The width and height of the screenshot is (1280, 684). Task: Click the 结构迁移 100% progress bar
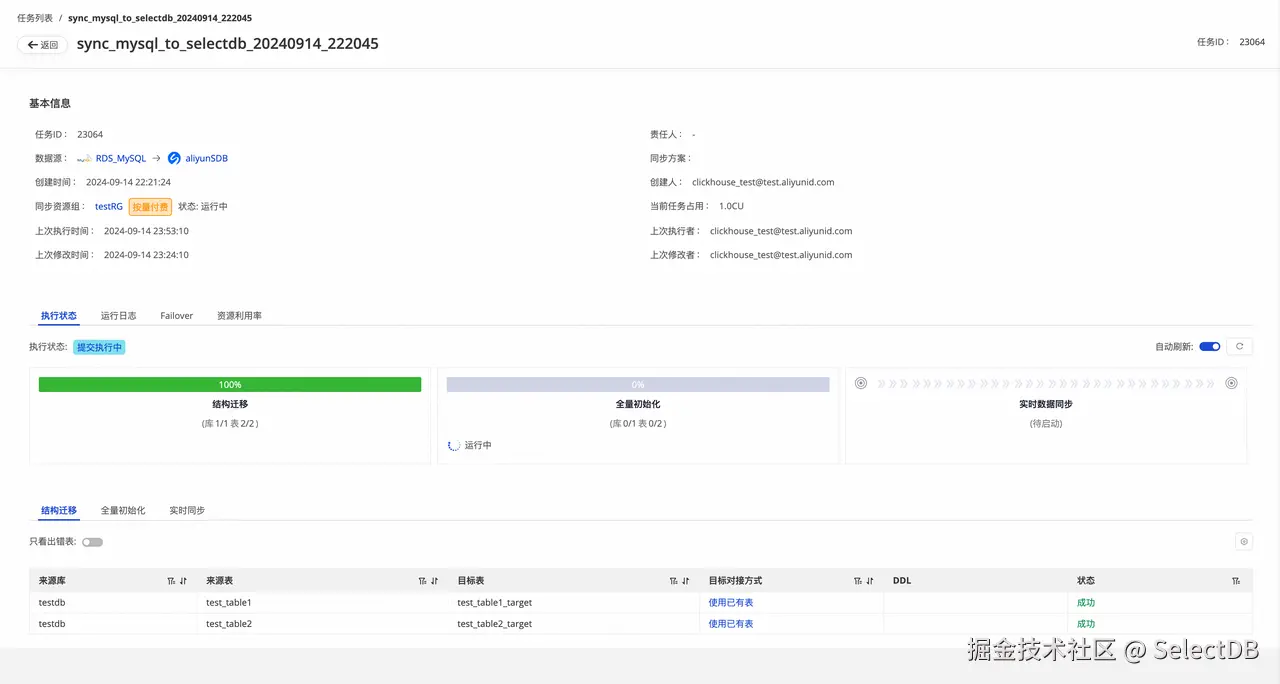230,384
